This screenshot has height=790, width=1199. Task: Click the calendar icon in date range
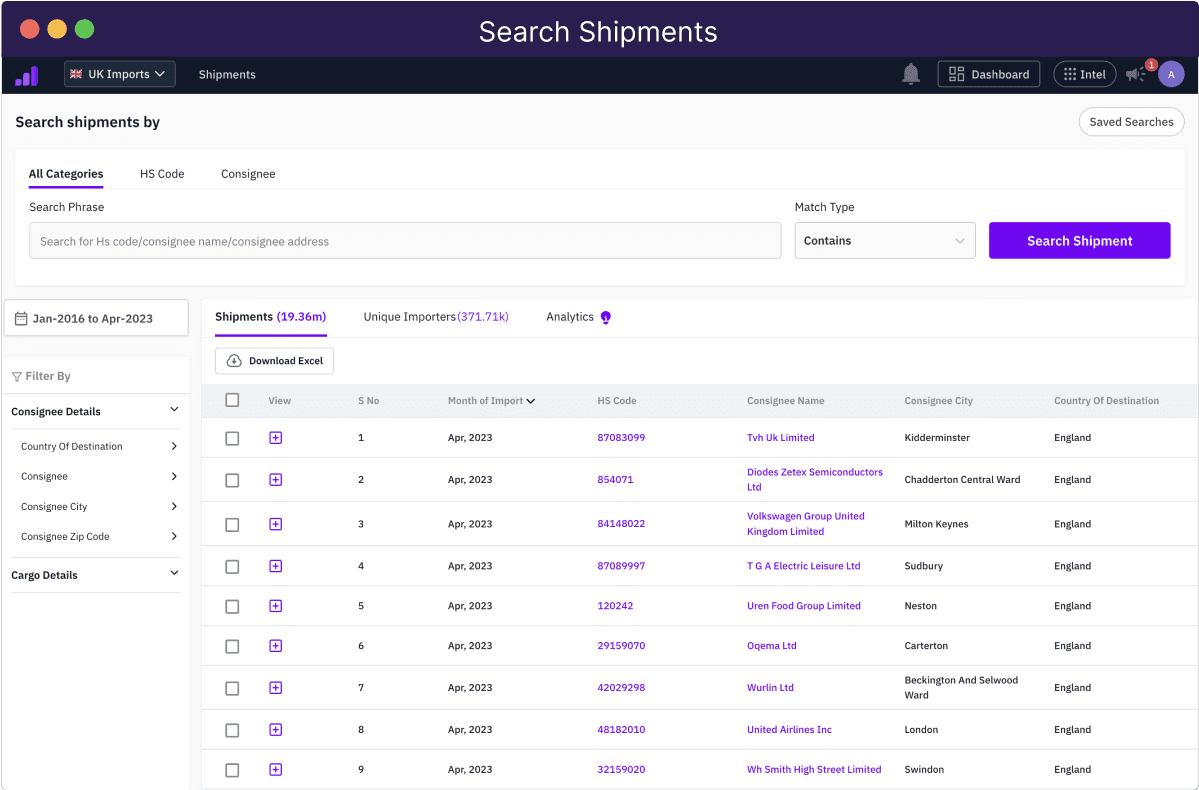(21, 318)
